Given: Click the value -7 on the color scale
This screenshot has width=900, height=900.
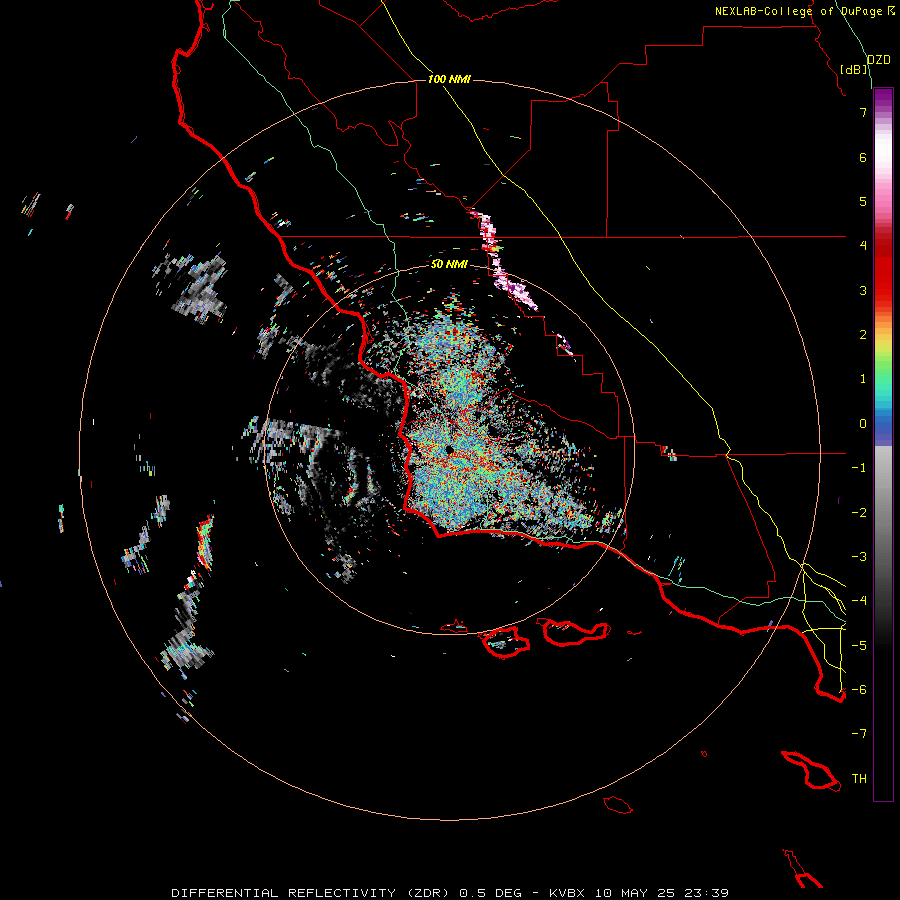Looking at the screenshot, I should pyautogui.click(x=859, y=734).
